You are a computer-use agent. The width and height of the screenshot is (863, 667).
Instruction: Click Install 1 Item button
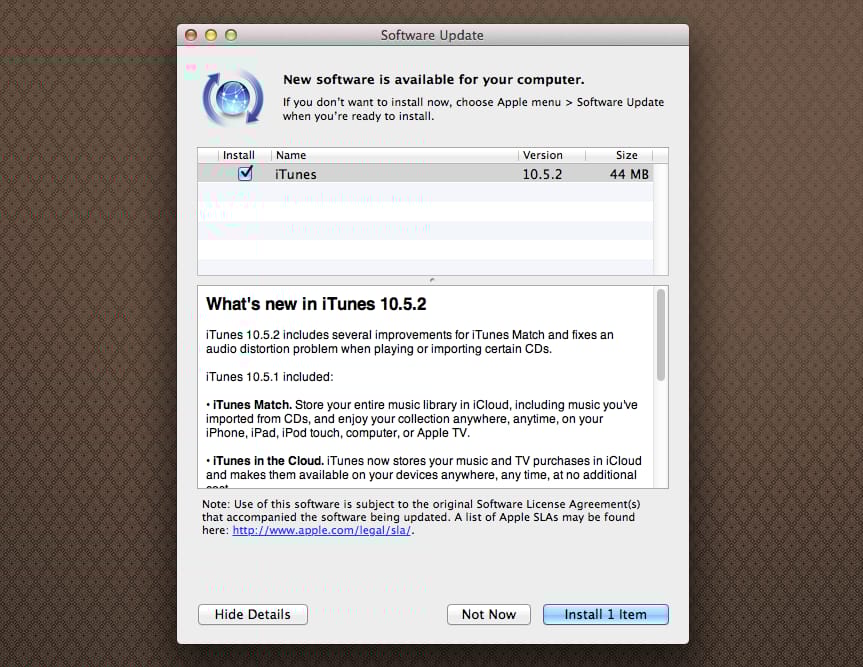605,614
